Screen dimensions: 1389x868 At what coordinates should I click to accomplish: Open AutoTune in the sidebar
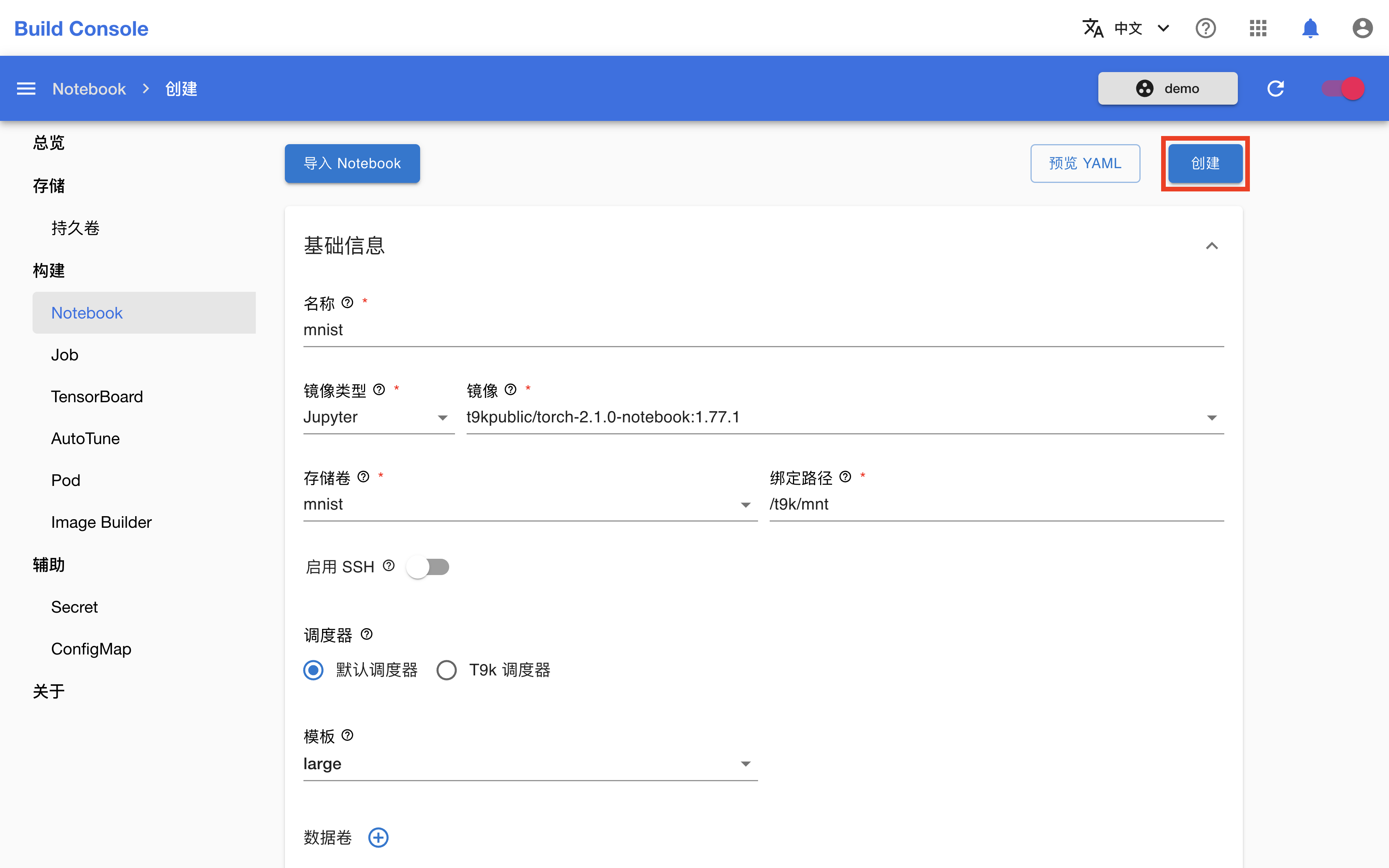86,439
